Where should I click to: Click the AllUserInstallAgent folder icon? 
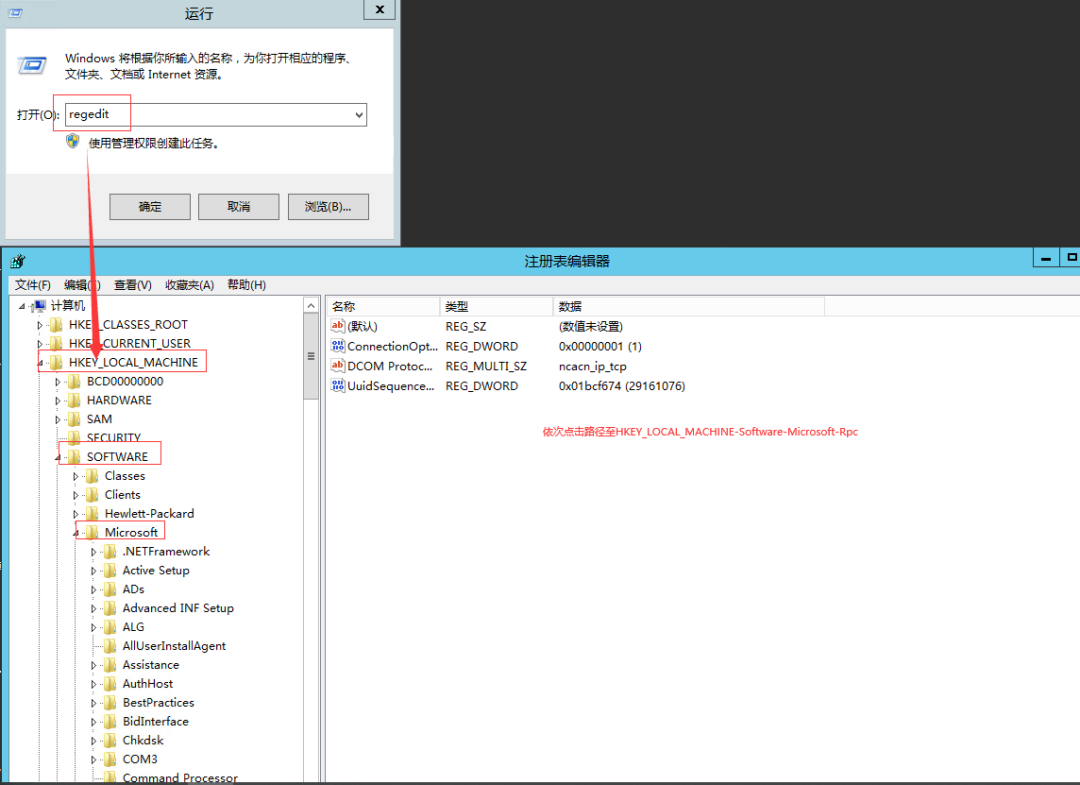110,646
